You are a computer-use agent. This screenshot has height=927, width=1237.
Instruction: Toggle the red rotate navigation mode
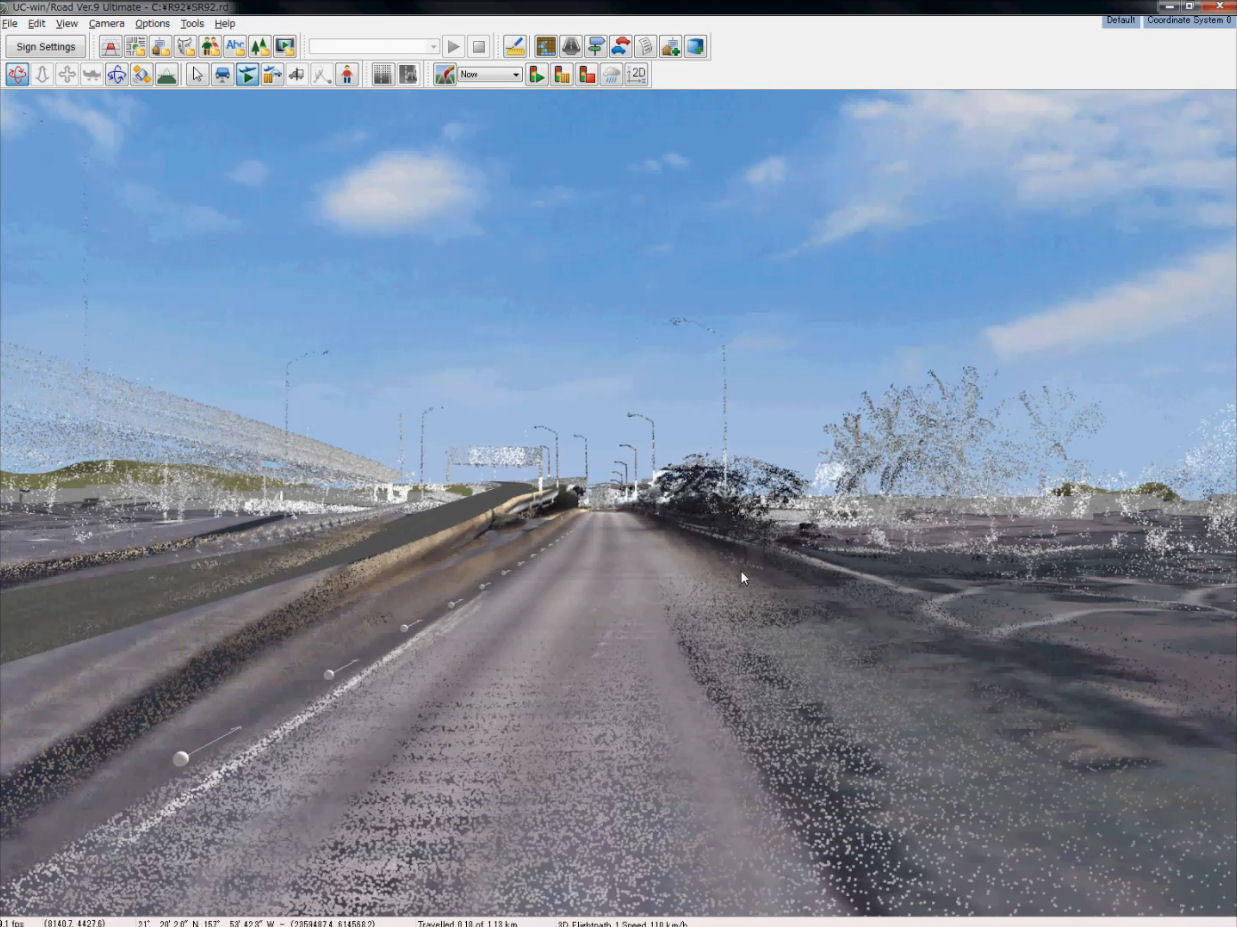click(x=18, y=75)
